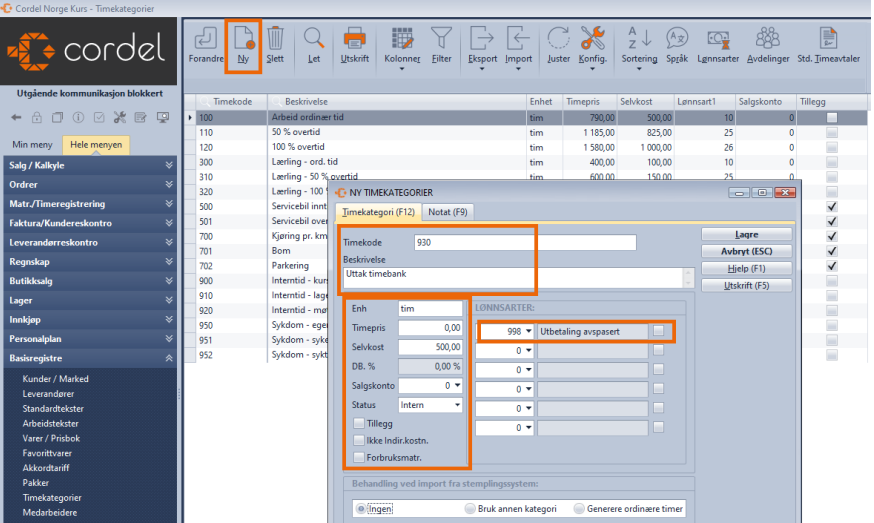Open Lønnsarter from the toolbar
The image size is (874, 523).
(x=718, y=46)
